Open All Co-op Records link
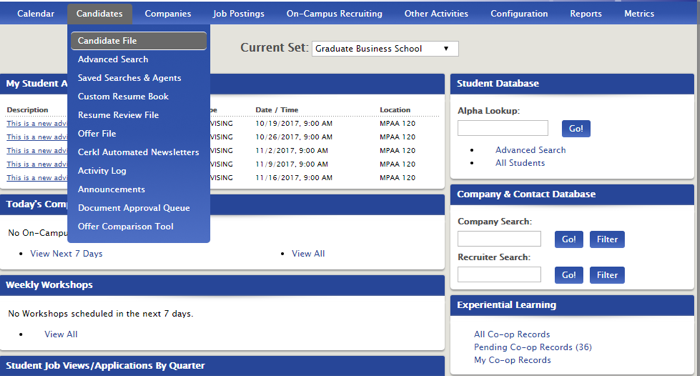This screenshot has width=700, height=376. click(x=512, y=334)
